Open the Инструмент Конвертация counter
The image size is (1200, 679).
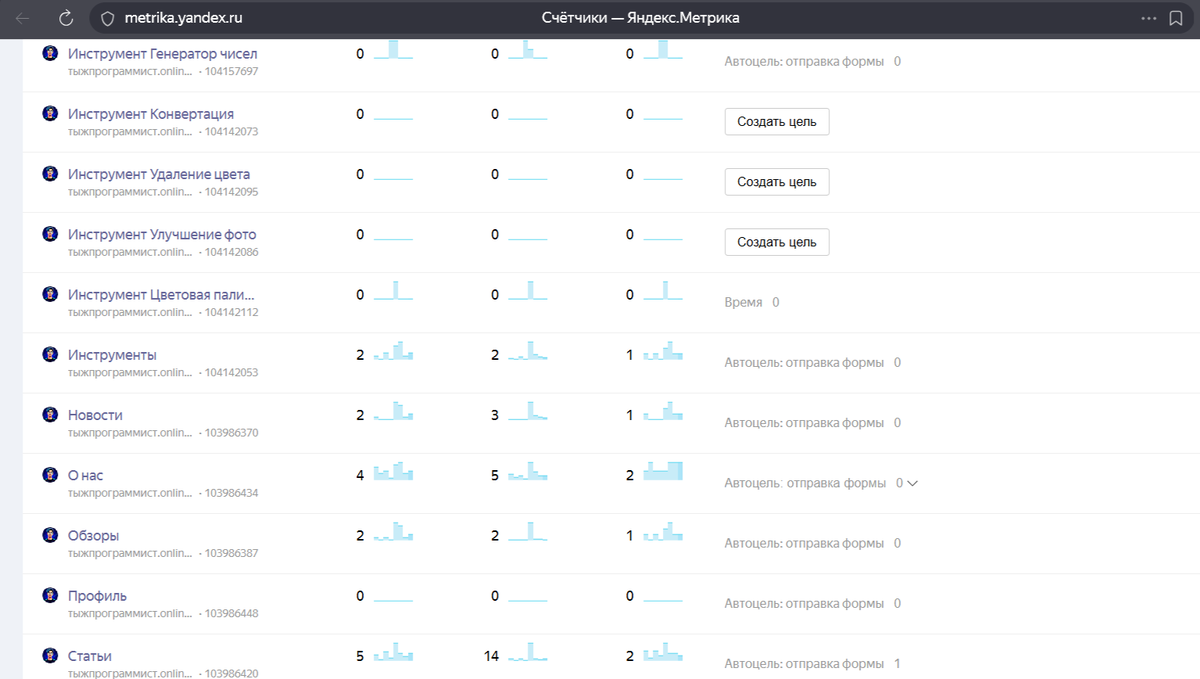pyautogui.click(x=151, y=114)
